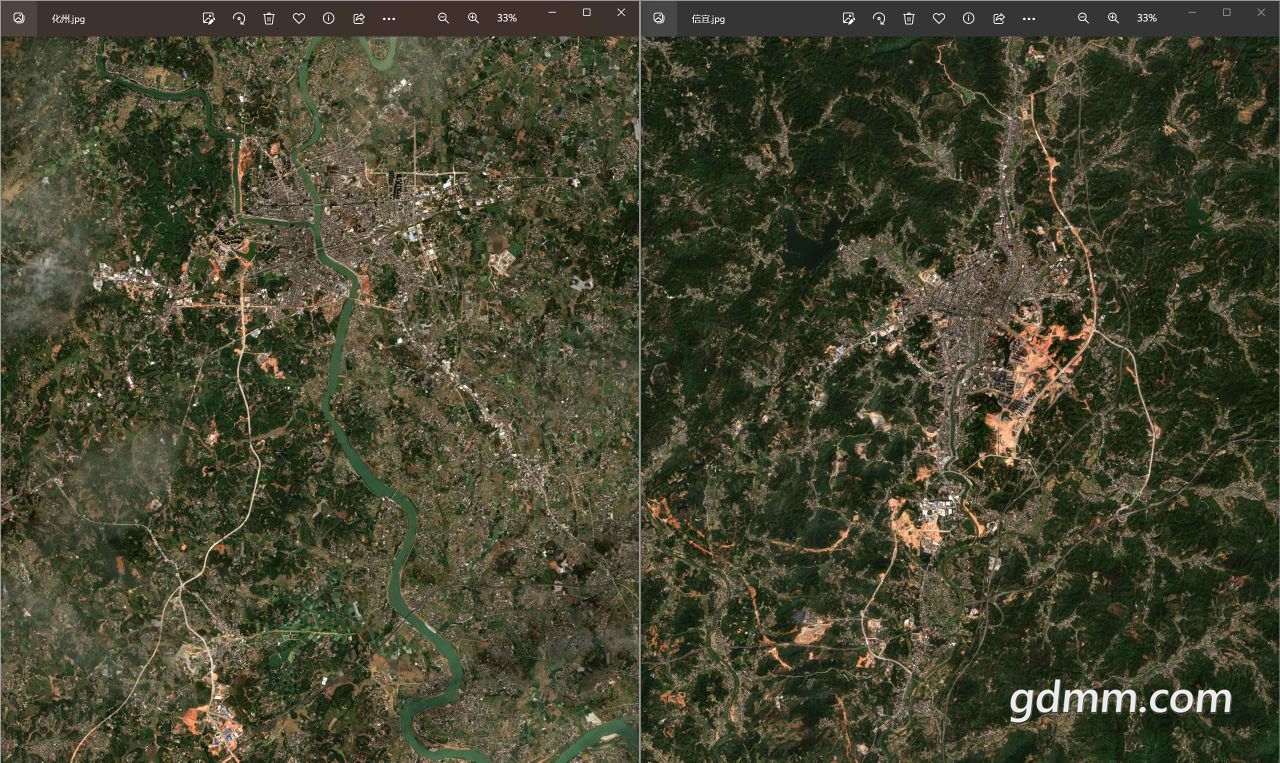Zoom out in the left photo window
1280x763 pixels.
[443, 18]
